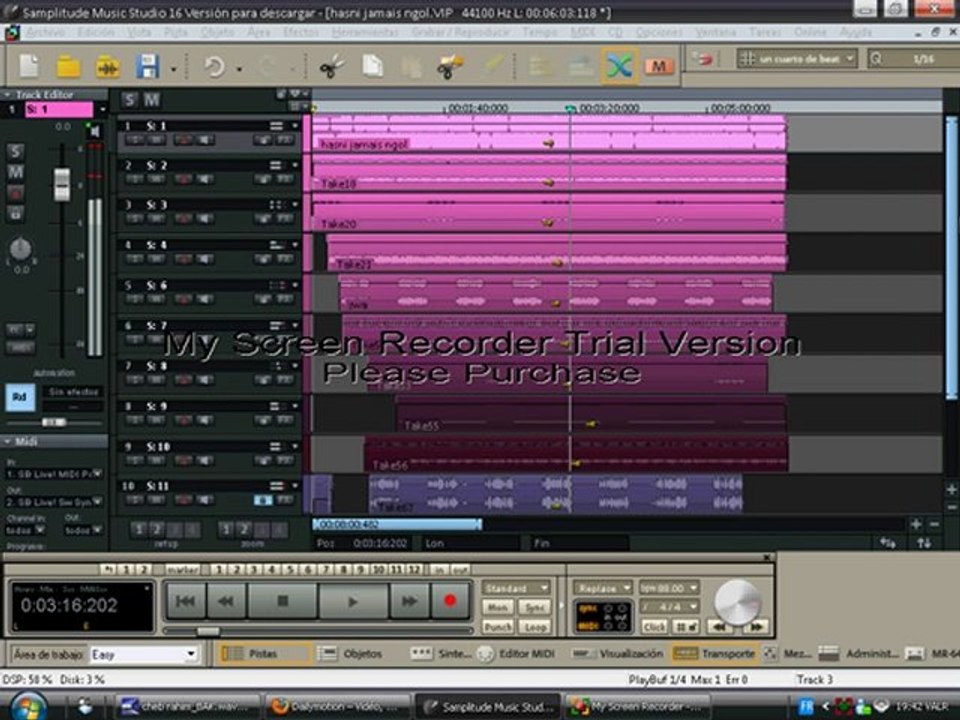Toggle global Mute M button above the track list
This screenshot has height=720, width=960.
tap(151, 100)
